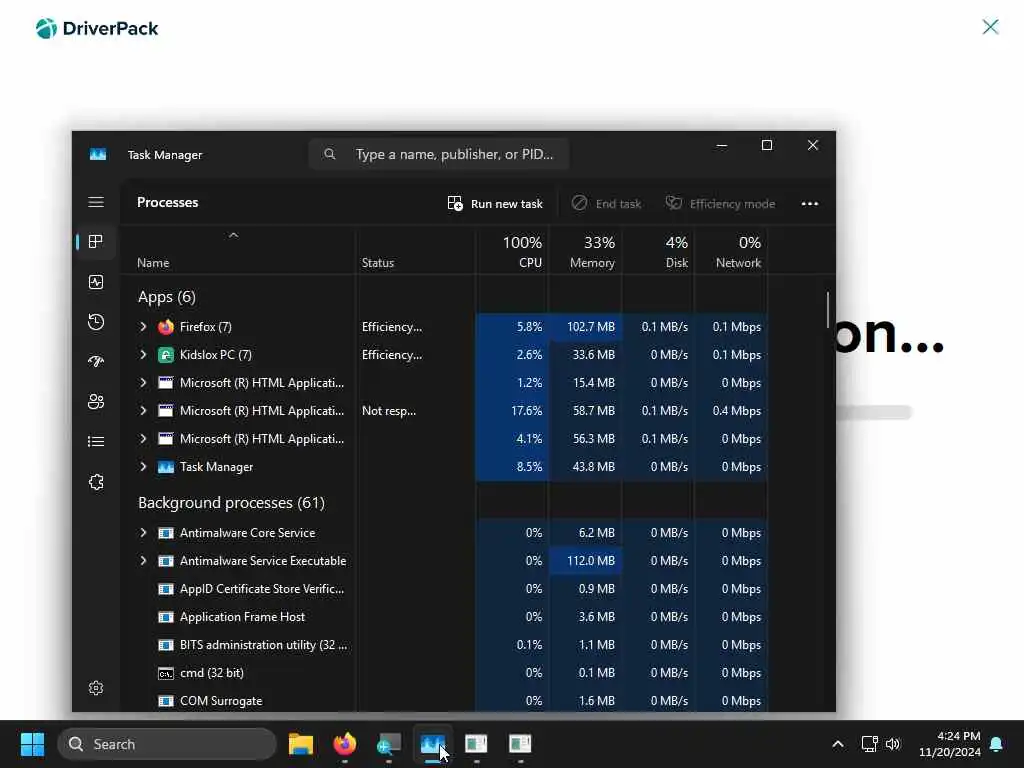Open Firefox from the taskbar

point(345,744)
